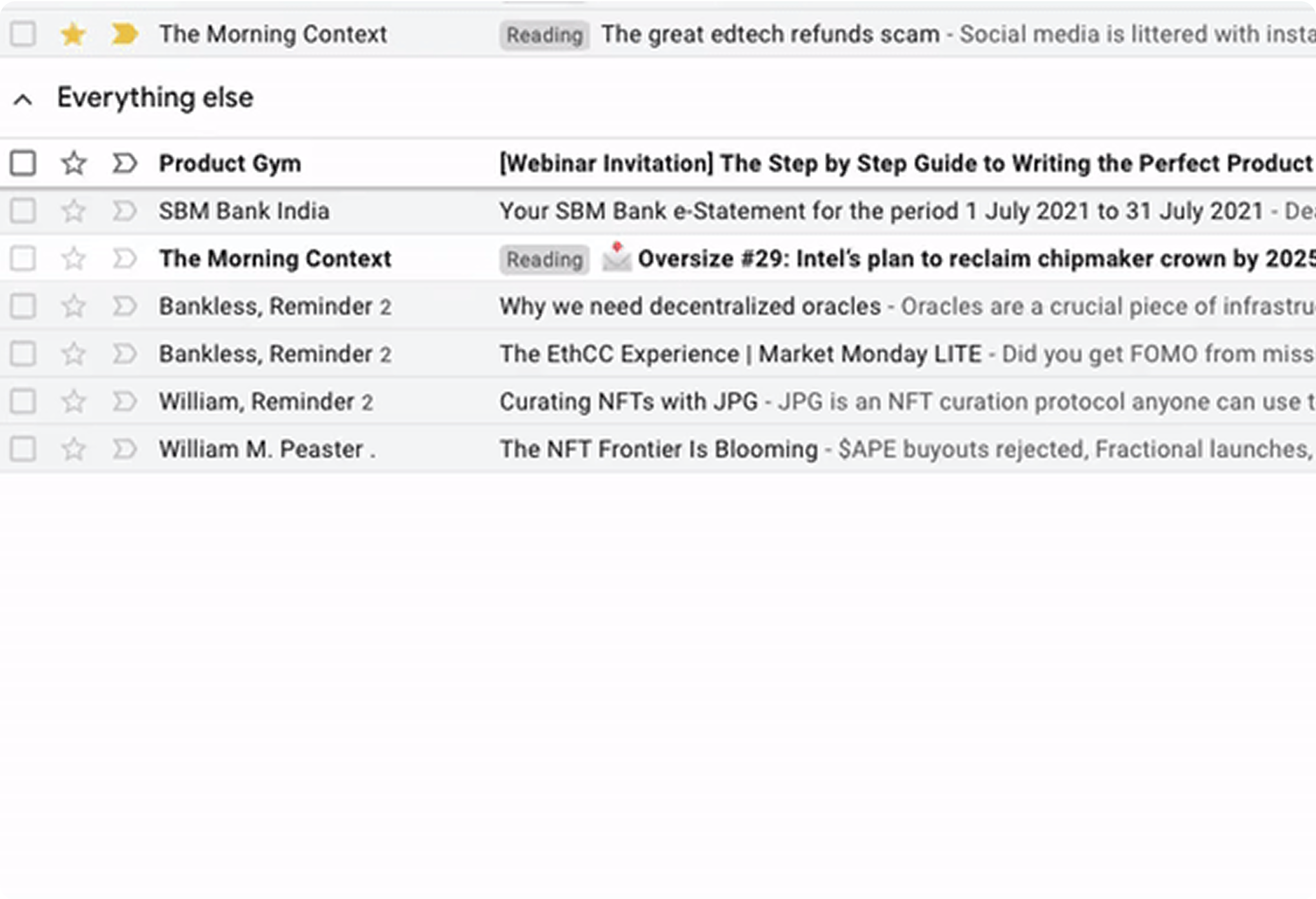Click Reading label on edtech refunds email
Image resolution: width=1316 pixels, height=899 pixels.
click(x=544, y=35)
